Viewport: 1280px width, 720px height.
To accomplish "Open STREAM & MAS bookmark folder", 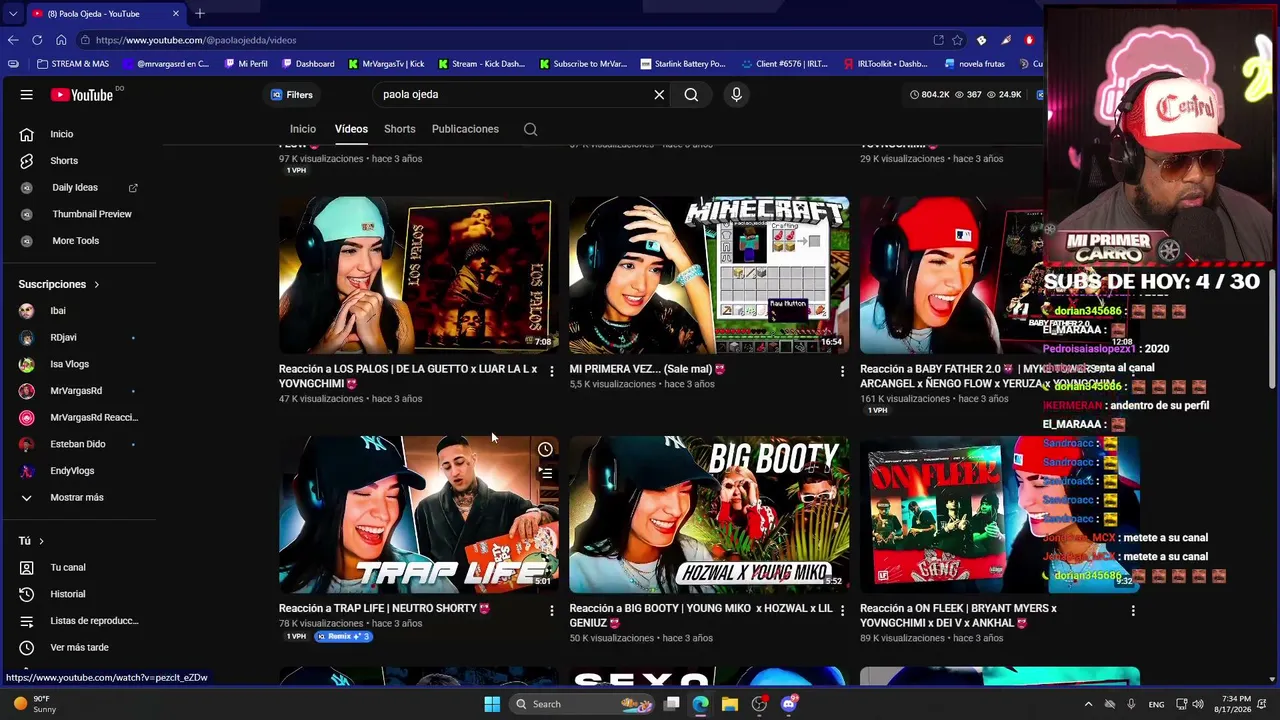I will point(72,64).
